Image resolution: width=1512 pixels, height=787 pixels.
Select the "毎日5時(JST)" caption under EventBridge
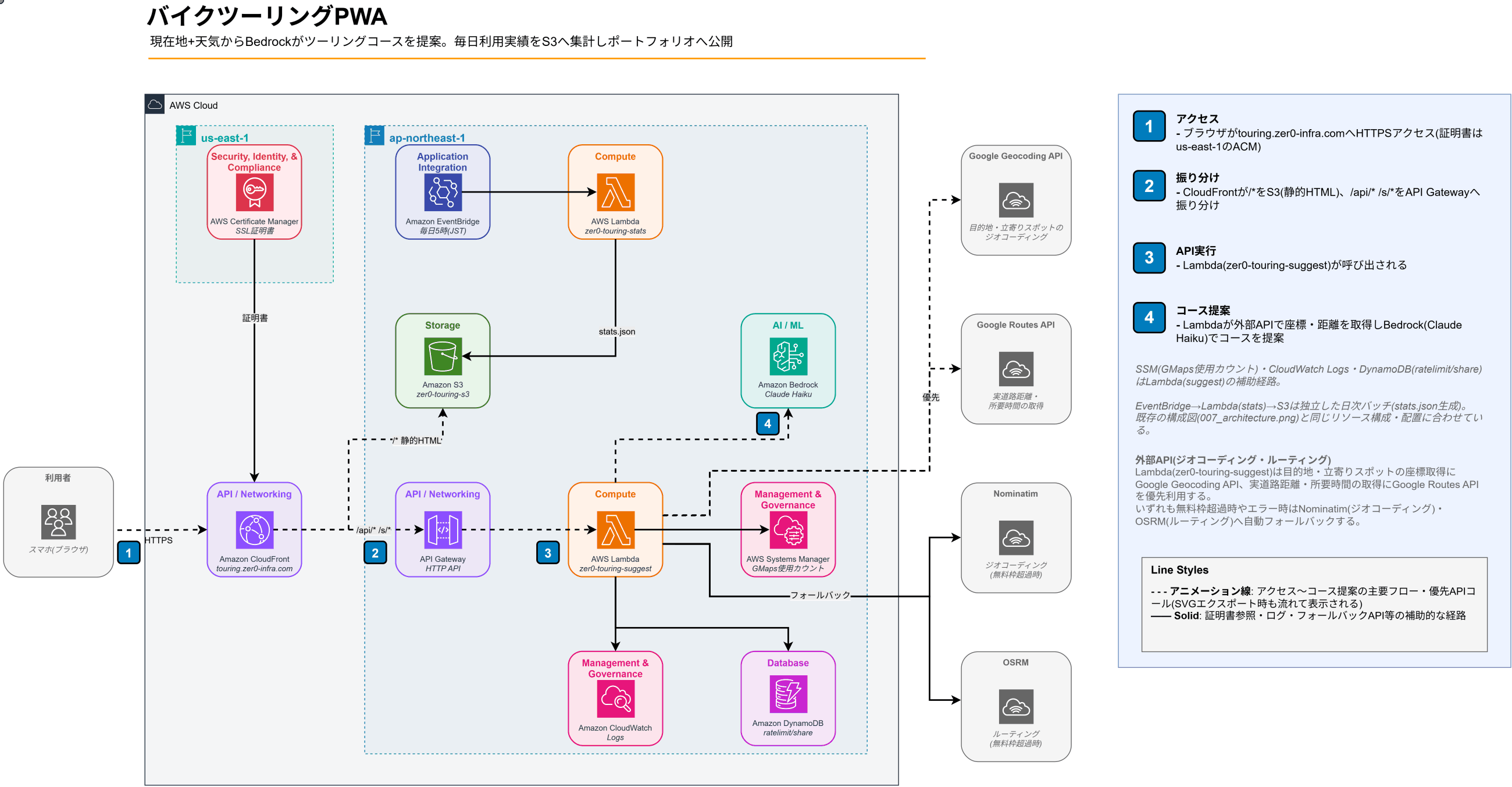click(443, 232)
